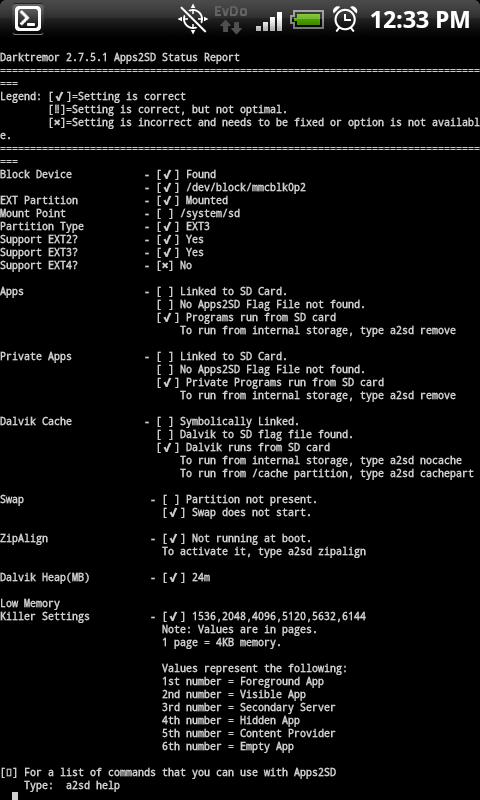
Task: Tap the GPS satellite status icon
Action: pos(193,19)
